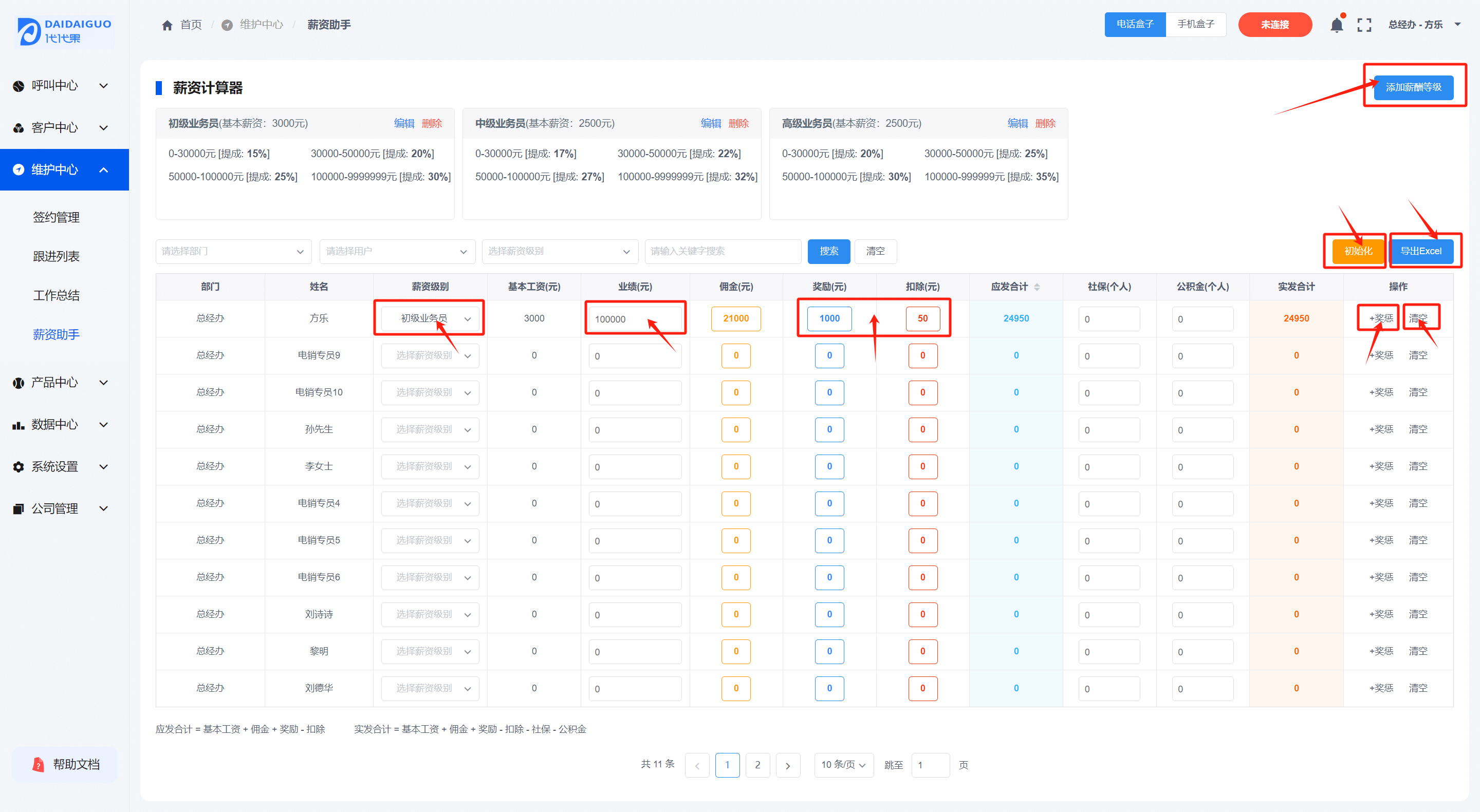Click 李女士 社保 input field
Viewport: 1480px width, 812px height.
coord(1109,467)
